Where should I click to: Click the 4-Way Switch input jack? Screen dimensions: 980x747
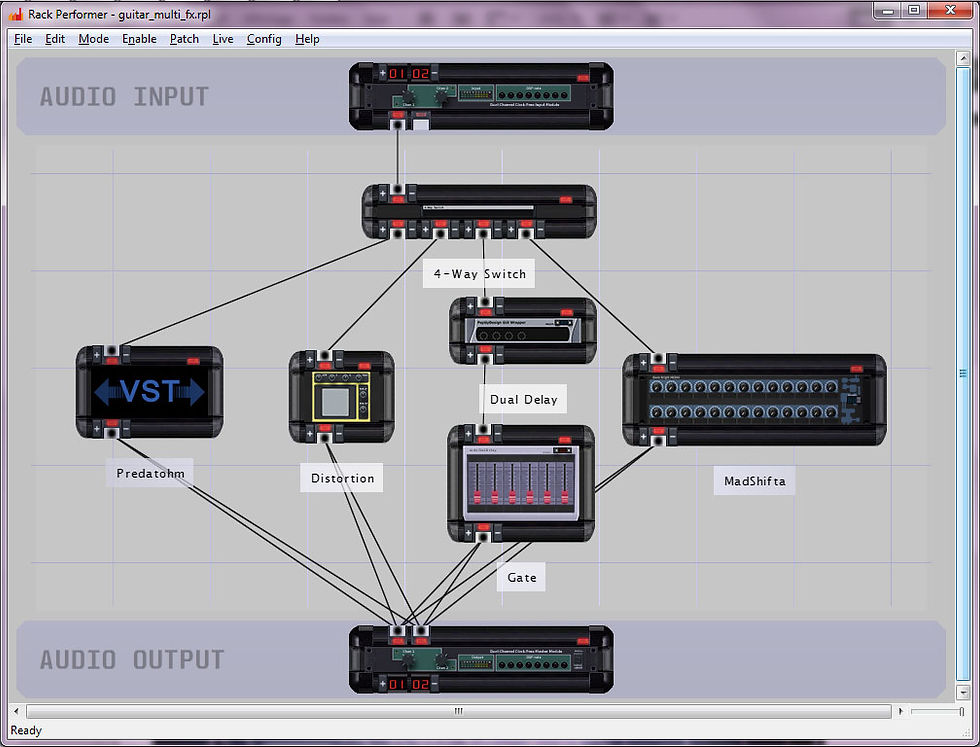pyautogui.click(x=397, y=189)
